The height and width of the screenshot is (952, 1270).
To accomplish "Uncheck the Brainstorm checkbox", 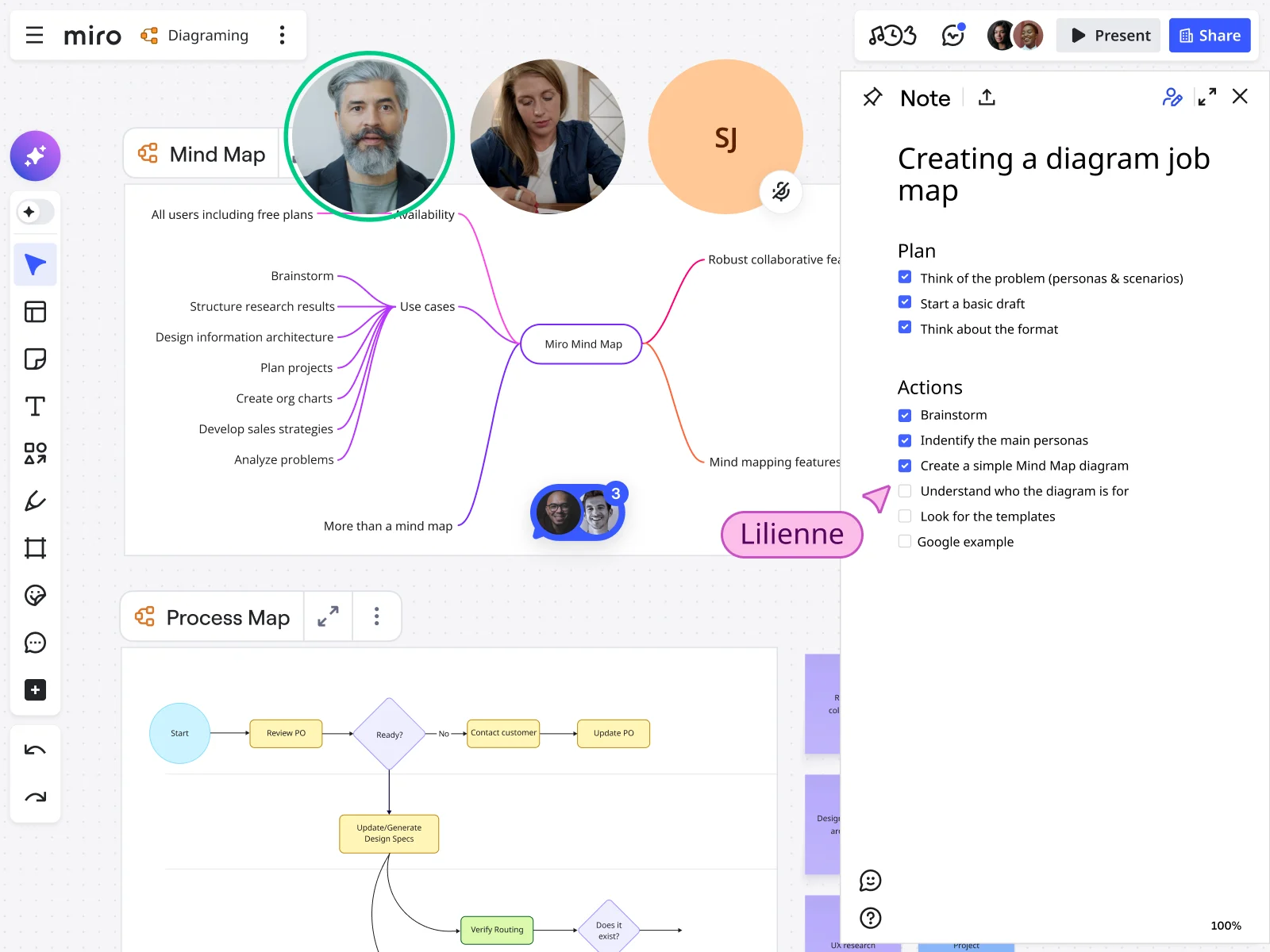I will pos(904,414).
